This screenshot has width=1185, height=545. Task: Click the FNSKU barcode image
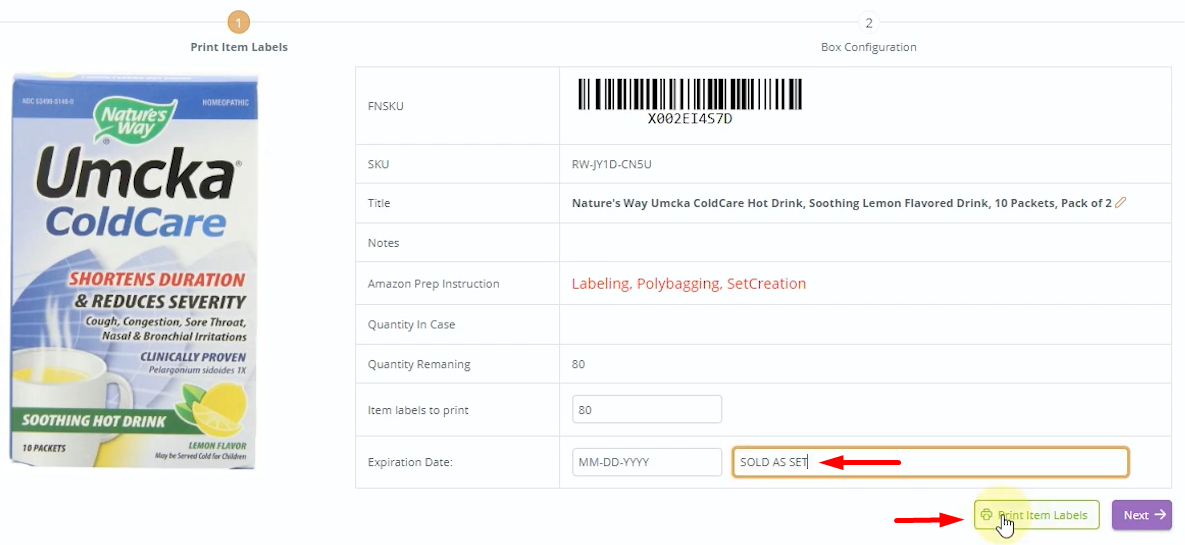coord(690,95)
